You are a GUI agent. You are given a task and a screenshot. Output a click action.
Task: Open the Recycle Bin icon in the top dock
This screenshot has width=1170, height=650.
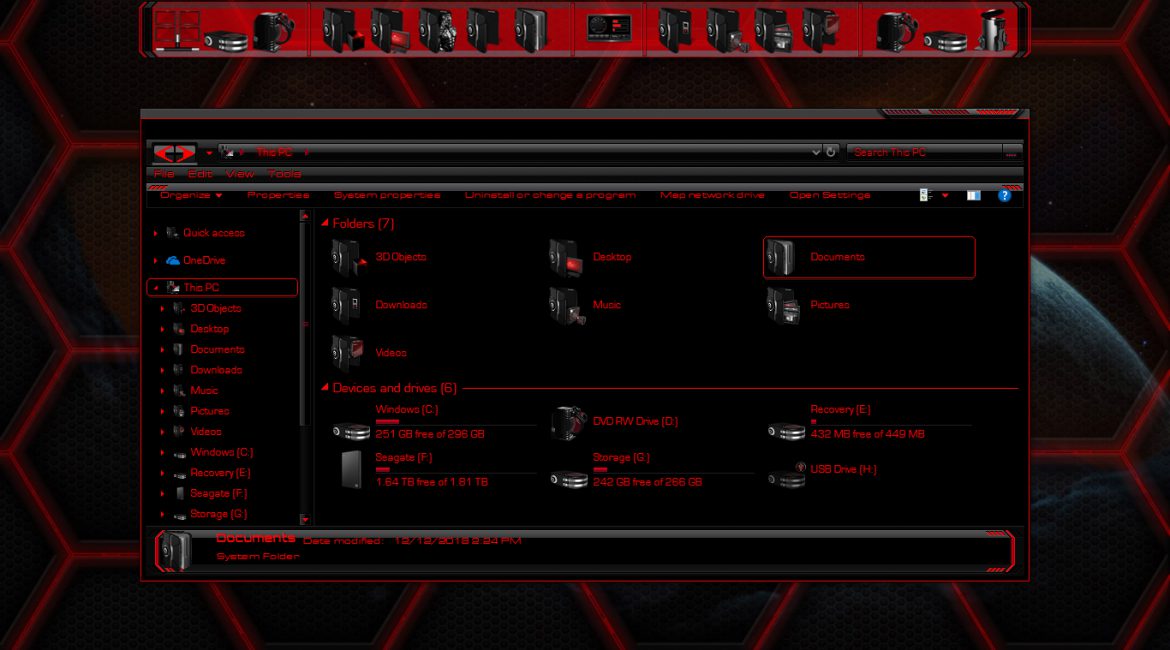point(993,30)
